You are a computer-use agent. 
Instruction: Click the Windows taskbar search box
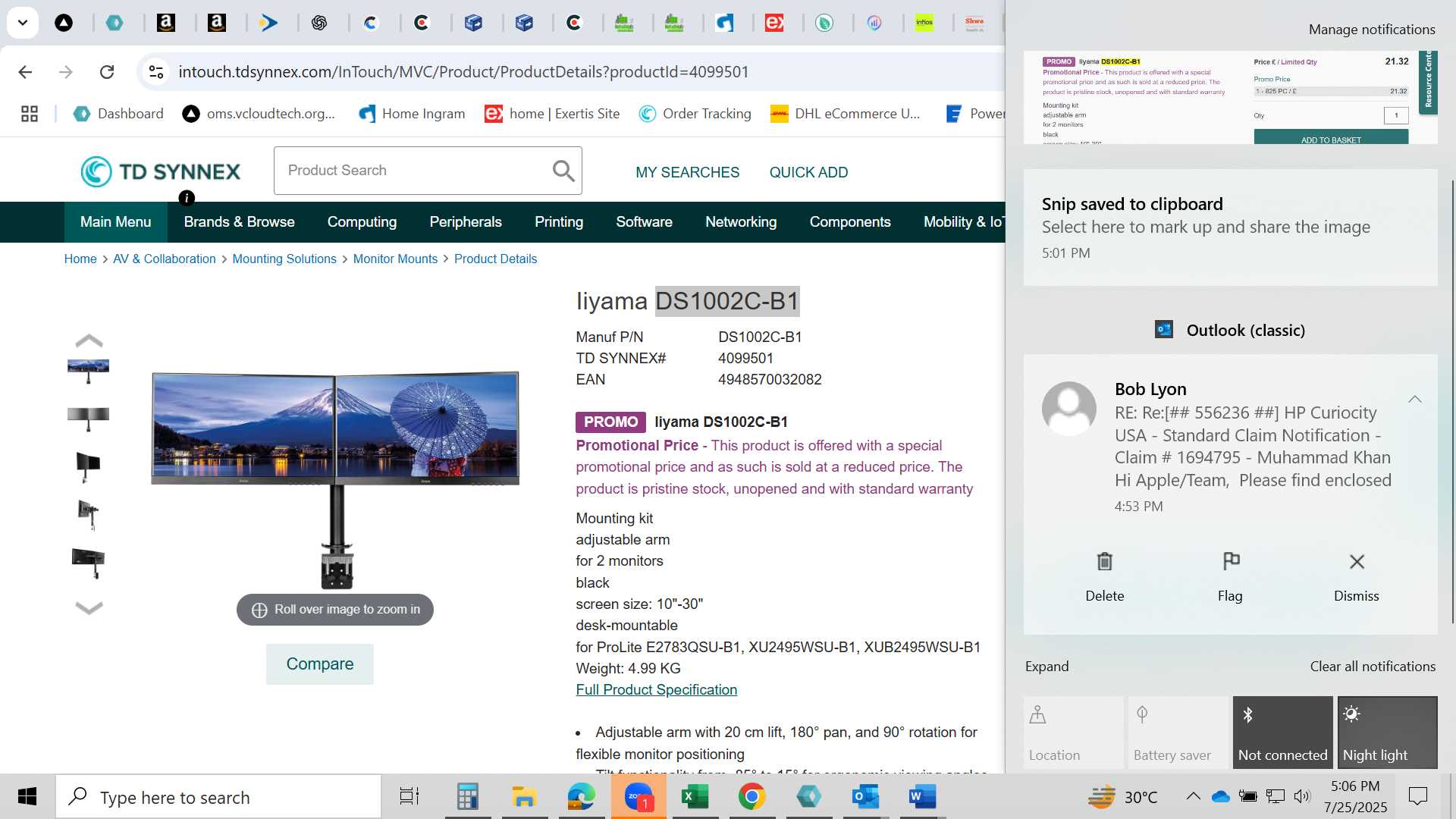click(218, 797)
